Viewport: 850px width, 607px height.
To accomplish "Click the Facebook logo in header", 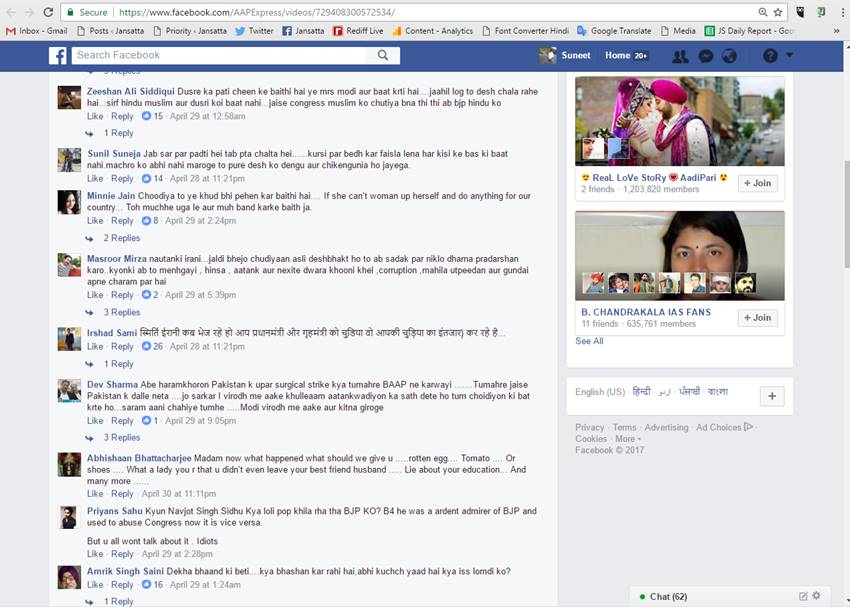I will pos(58,56).
